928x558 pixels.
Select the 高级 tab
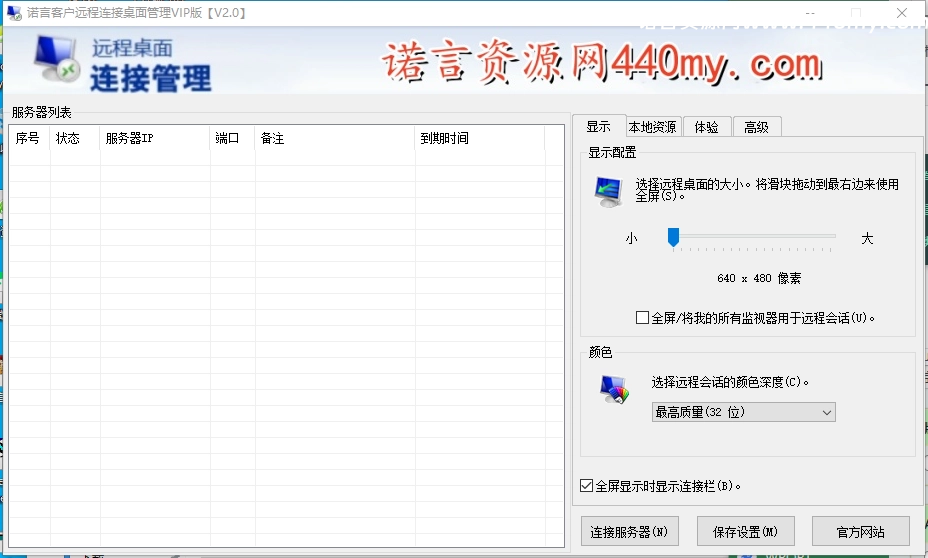click(x=756, y=127)
